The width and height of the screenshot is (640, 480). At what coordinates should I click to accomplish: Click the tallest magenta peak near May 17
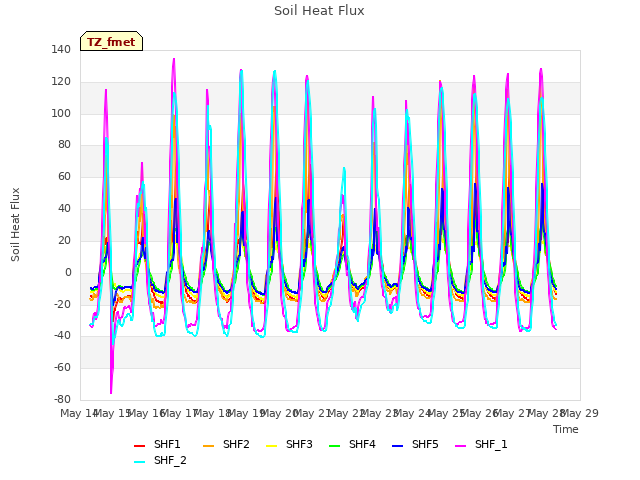(x=174, y=59)
